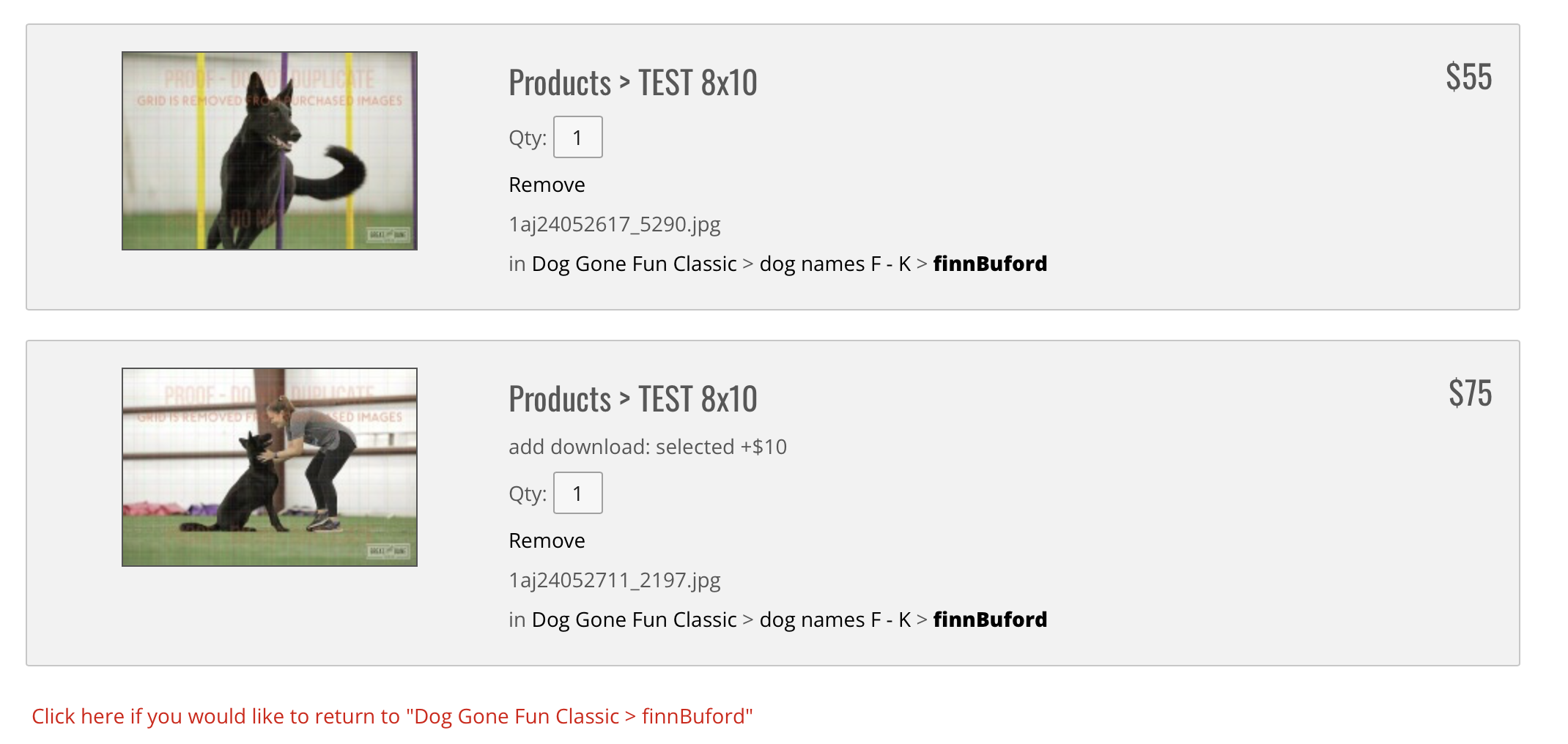Click second item's Products > TEST 8x10 heading
Image resolution: width=1568 pixels, height=744 pixels.
coord(633,398)
